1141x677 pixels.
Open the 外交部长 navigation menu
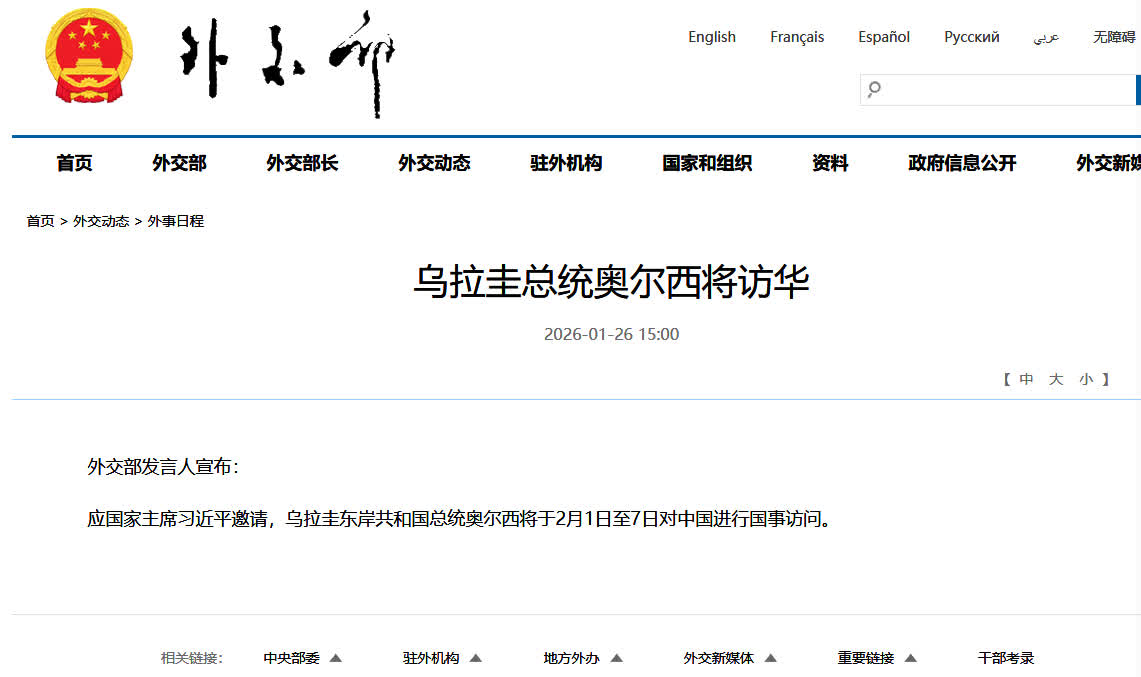click(302, 163)
